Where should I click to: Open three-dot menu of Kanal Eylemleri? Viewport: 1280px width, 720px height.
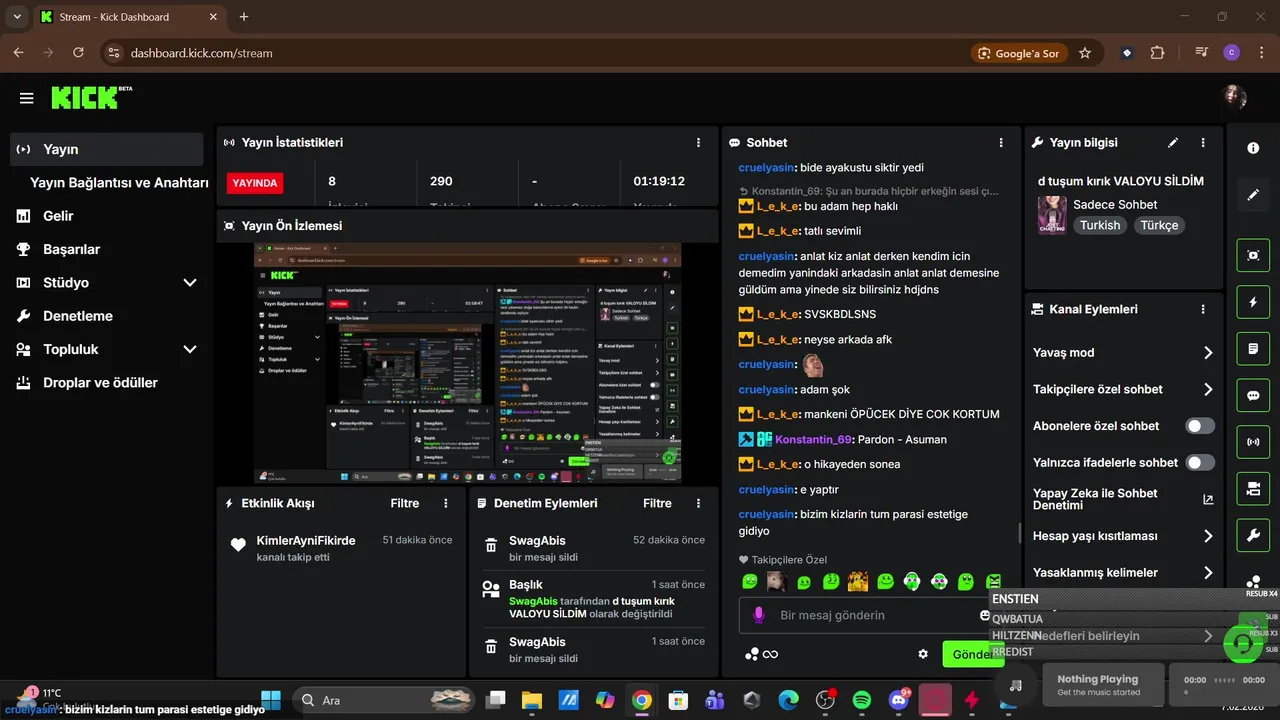[1203, 310]
